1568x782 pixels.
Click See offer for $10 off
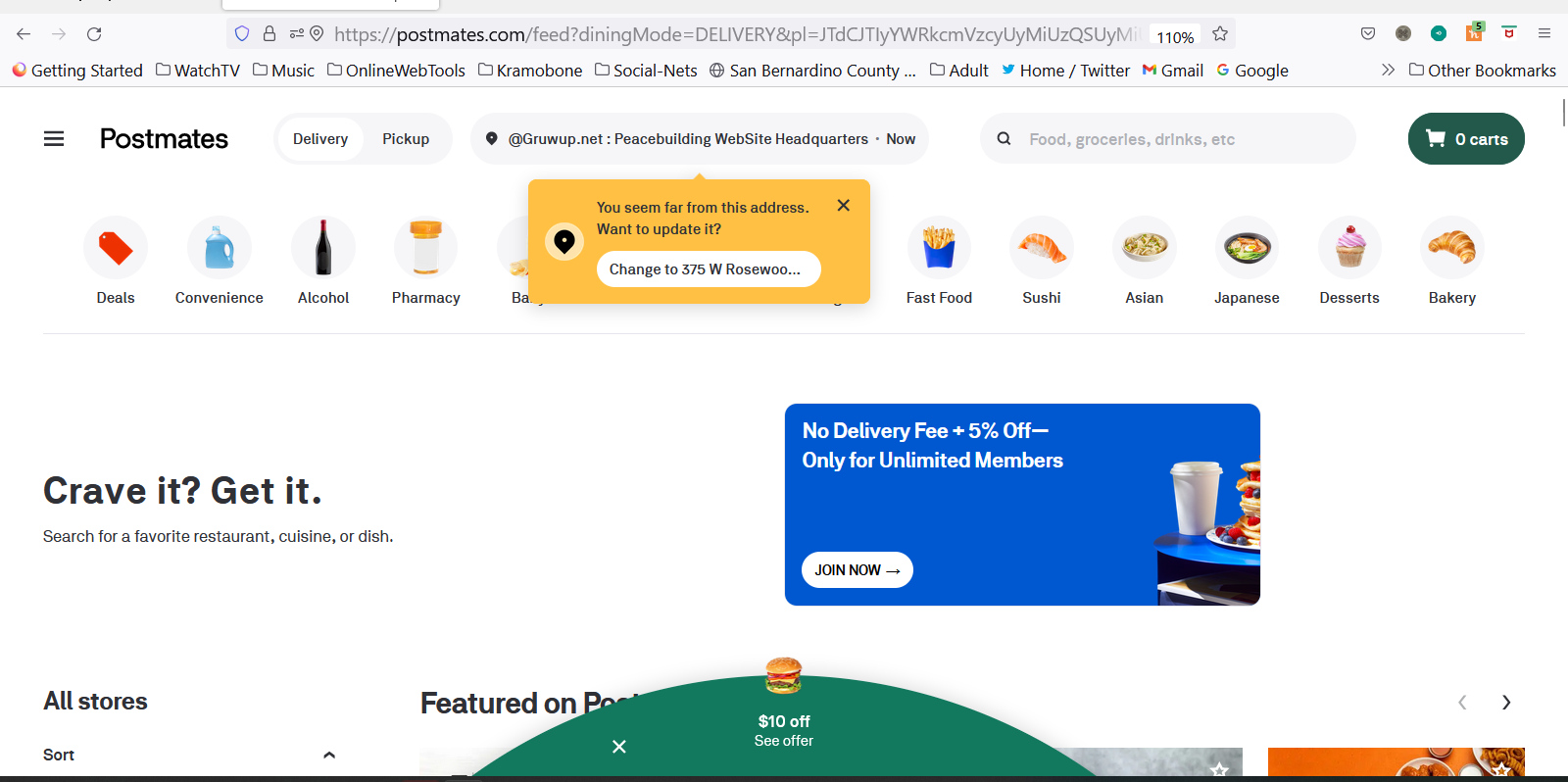click(784, 741)
